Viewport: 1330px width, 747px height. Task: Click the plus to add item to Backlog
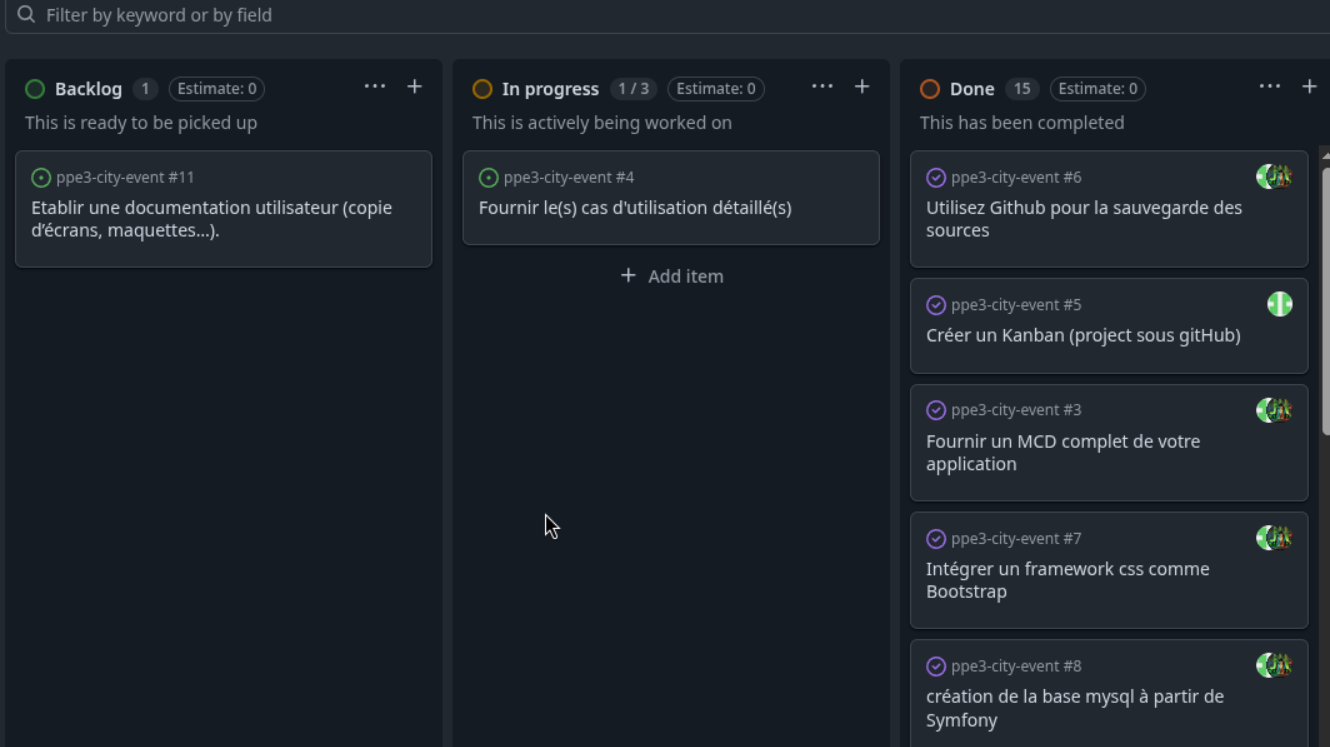pyautogui.click(x=414, y=86)
